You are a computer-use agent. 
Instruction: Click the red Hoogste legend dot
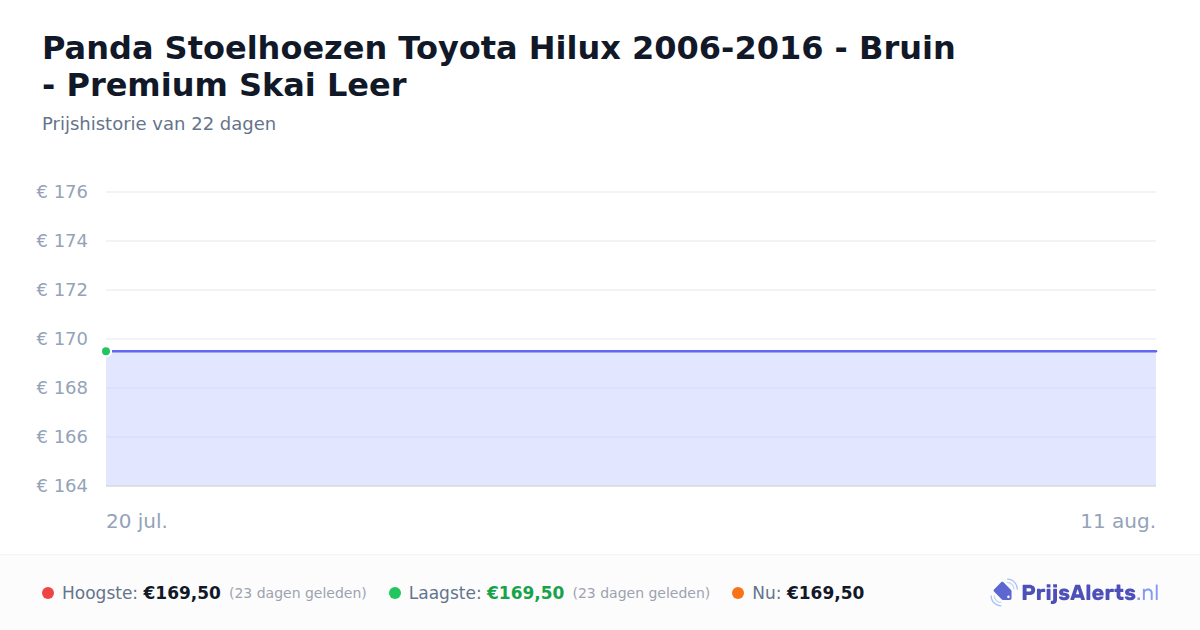pos(48,593)
